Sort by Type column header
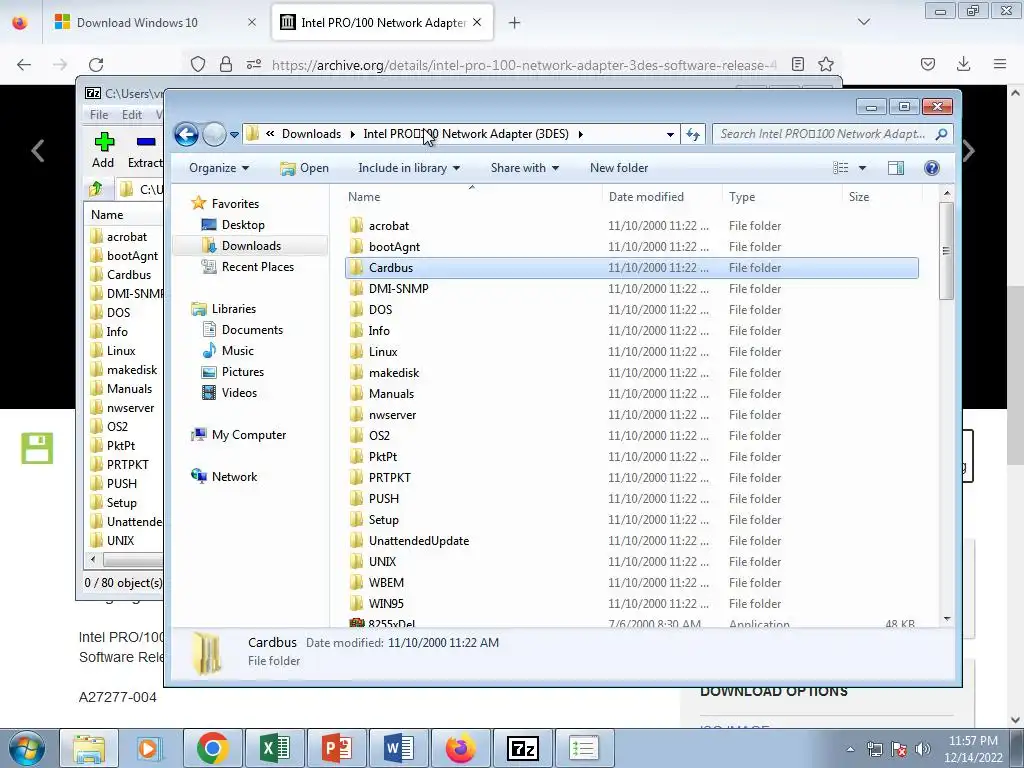Viewport: 1024px width, 768px height. [782, 197]
